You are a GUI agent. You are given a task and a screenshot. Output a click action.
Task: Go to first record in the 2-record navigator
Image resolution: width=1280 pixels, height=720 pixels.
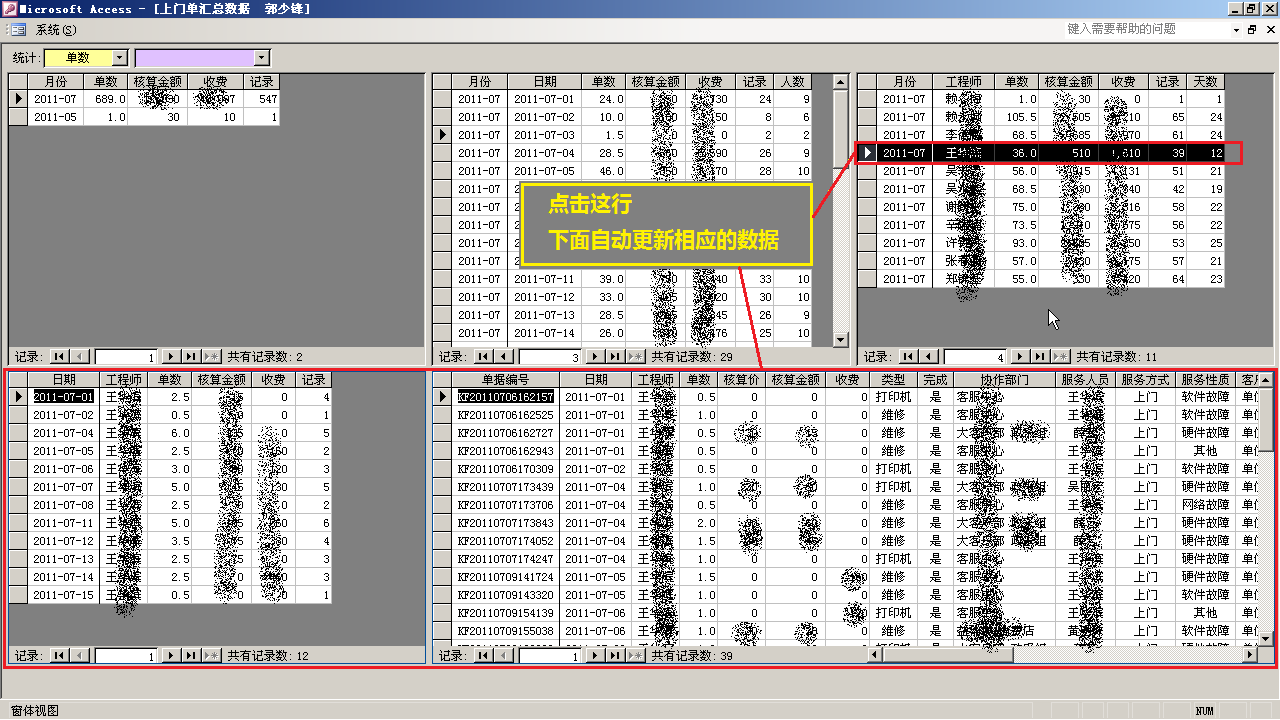59,357
